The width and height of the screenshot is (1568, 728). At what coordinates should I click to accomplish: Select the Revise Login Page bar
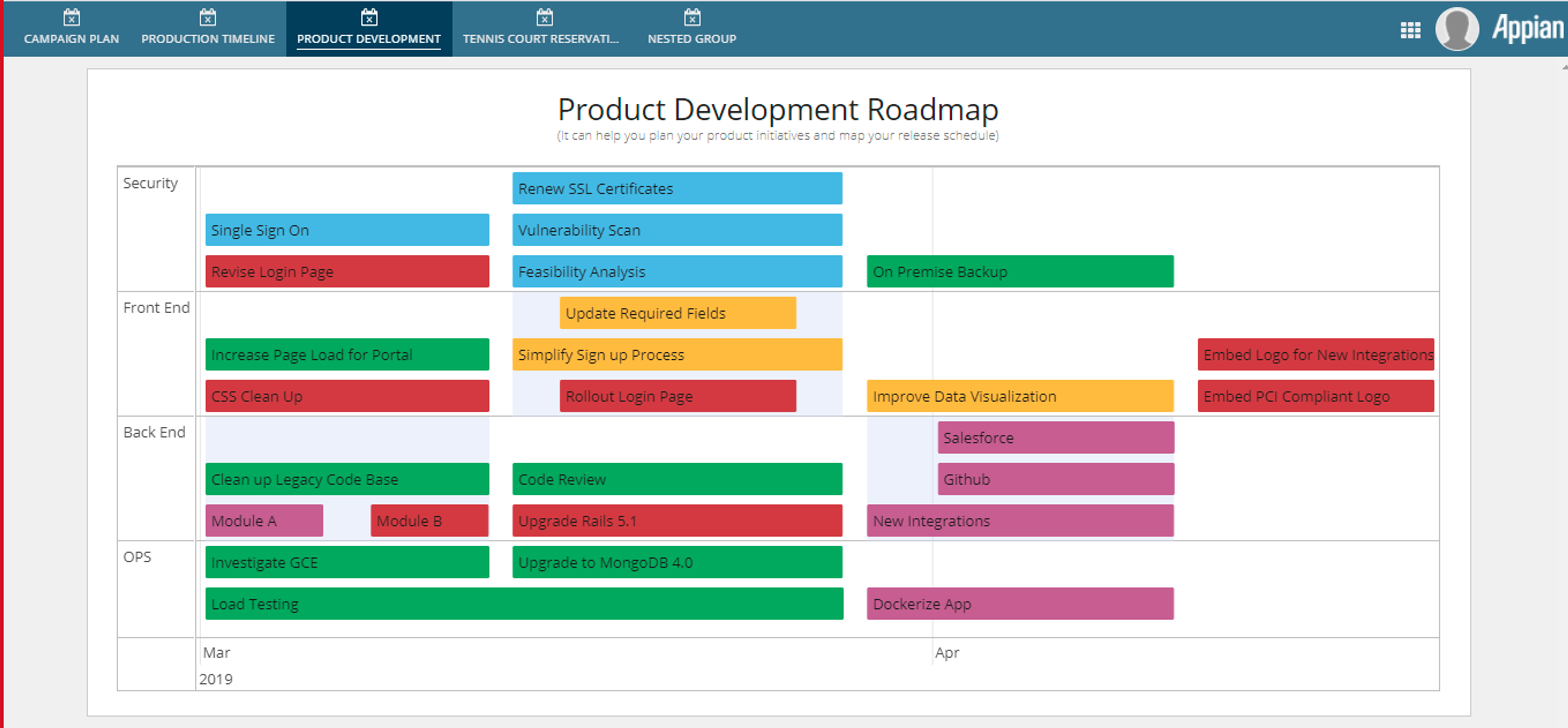347,271
